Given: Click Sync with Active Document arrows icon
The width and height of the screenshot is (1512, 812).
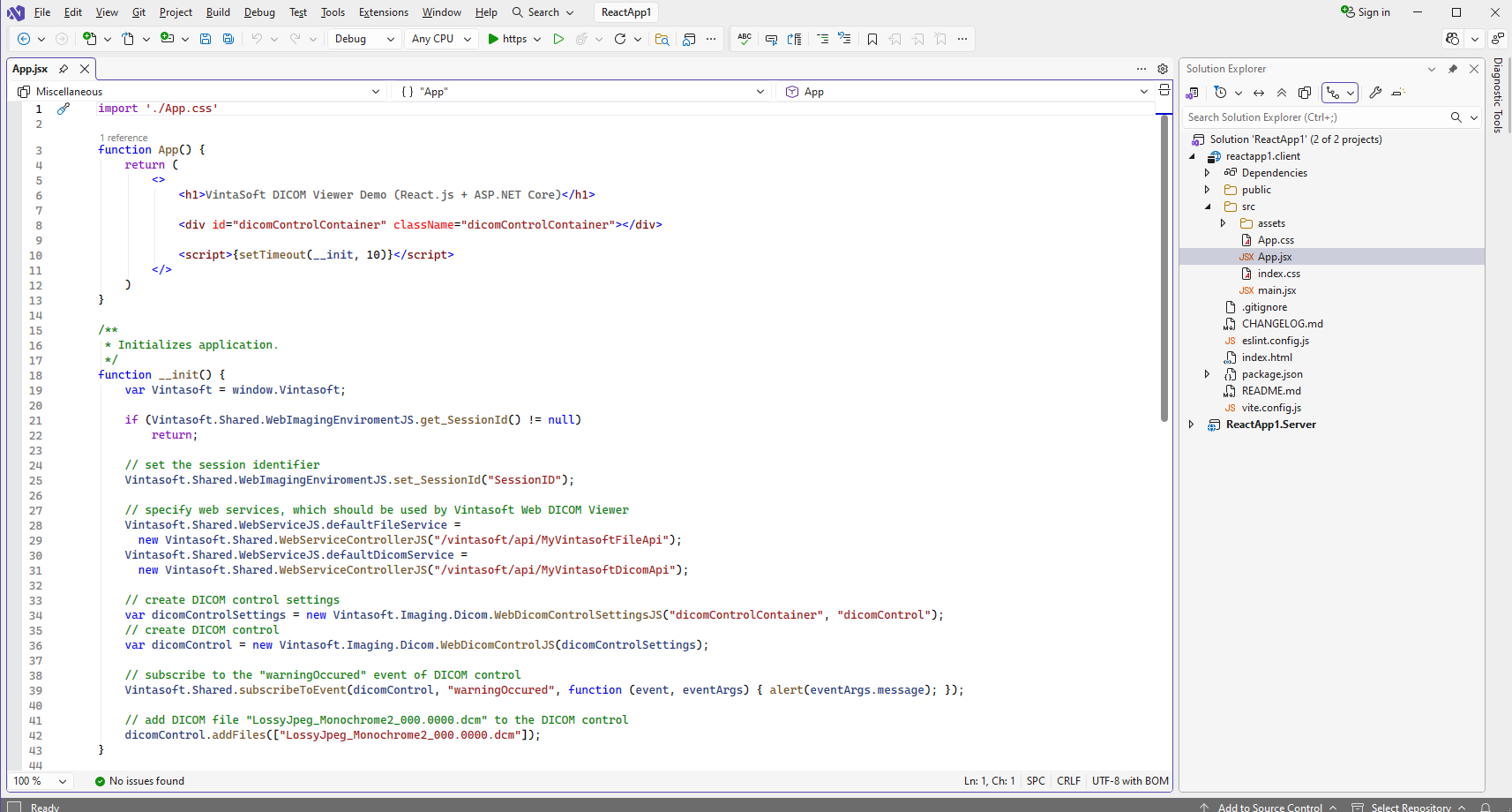Looking at the screenshot, I should coord(1259,93).
